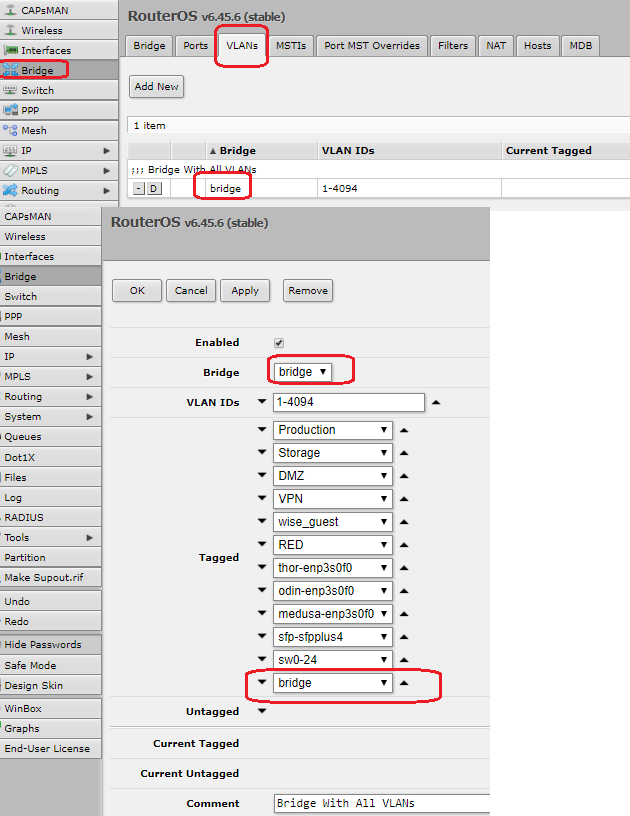Click the Add New button
Screen dimensions: 630x816
(157, 86)
